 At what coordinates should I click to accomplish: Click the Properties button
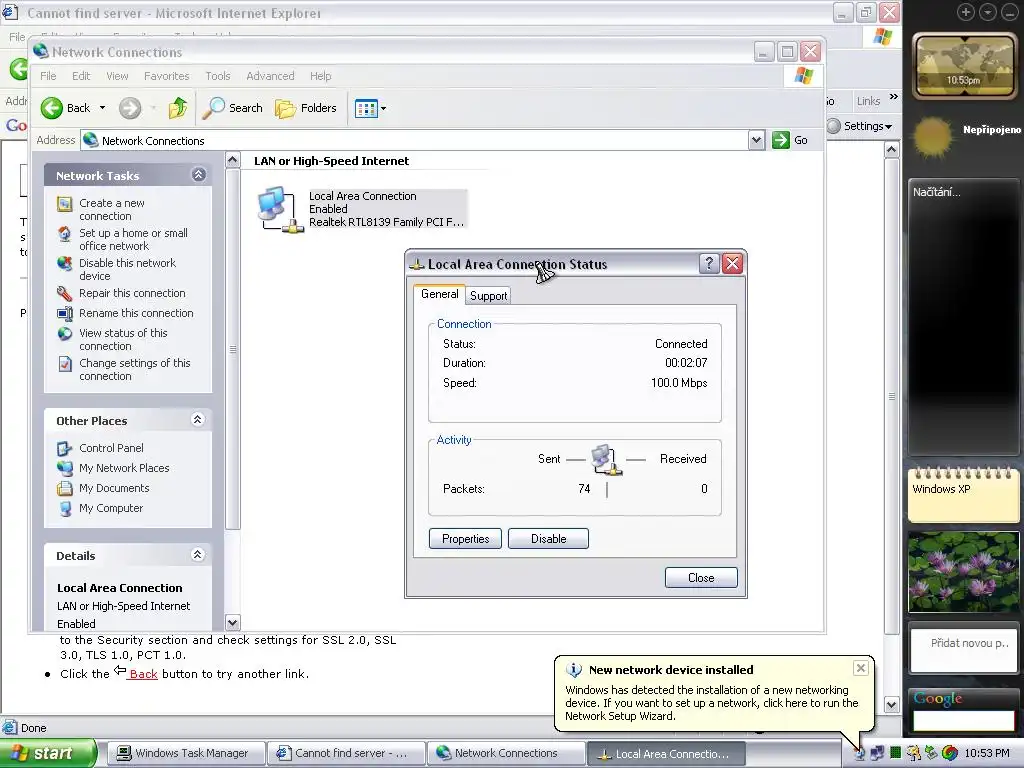[x=466, y=539]
